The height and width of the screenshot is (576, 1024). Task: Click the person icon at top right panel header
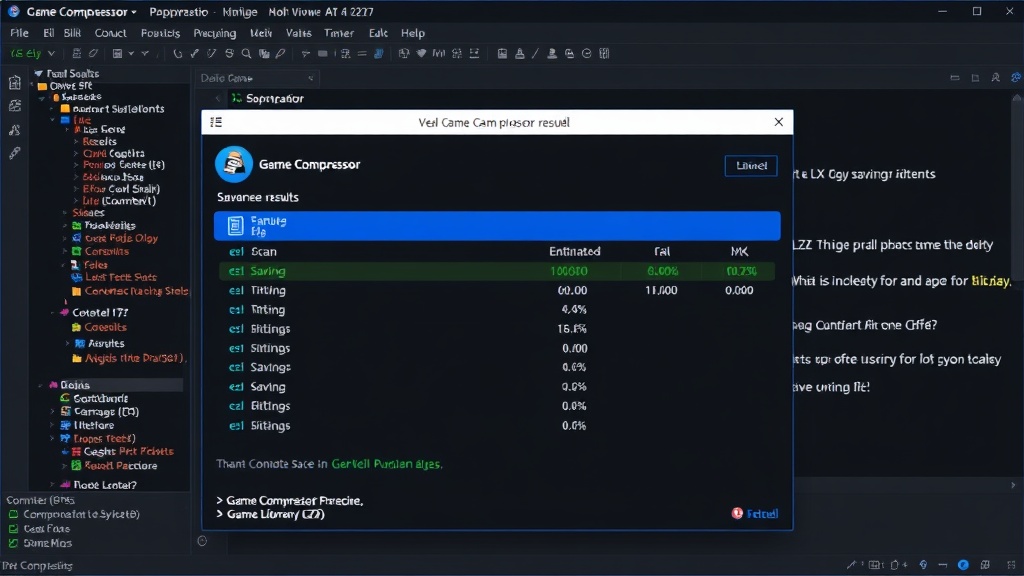995,78
